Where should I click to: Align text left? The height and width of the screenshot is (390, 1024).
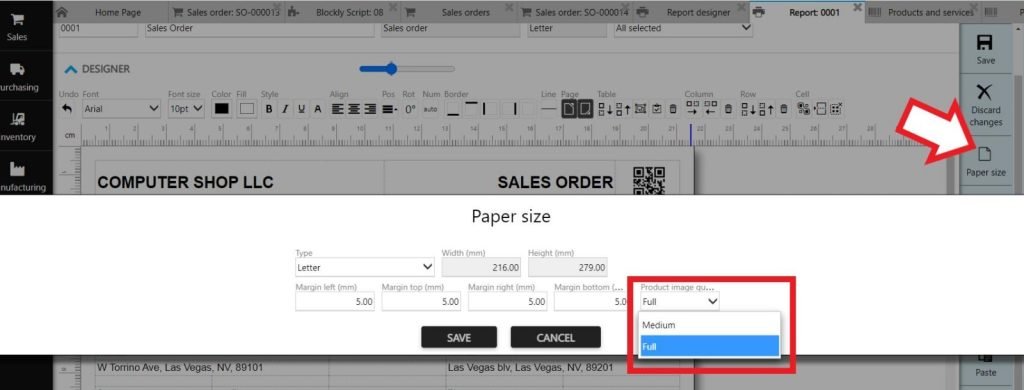click(x=338, y=109)
